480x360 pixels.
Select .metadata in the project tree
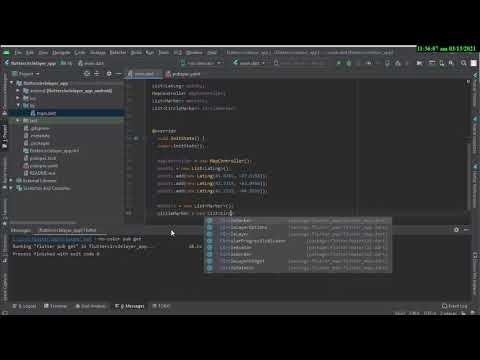pos(40,136)
